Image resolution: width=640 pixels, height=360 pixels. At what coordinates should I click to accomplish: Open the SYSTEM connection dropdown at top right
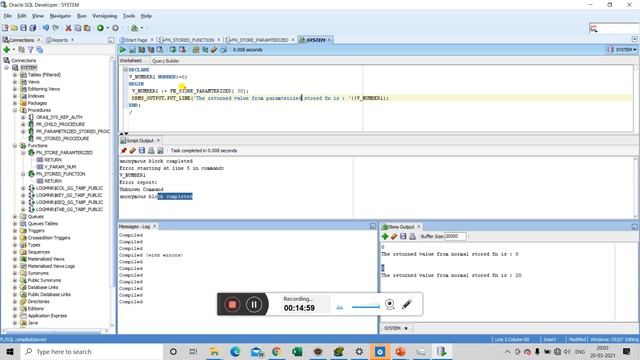pyautogui.click(x=622, y=49)
